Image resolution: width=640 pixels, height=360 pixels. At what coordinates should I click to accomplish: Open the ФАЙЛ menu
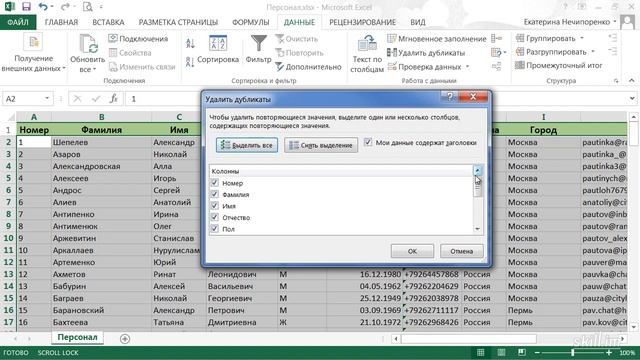point(18,22)
